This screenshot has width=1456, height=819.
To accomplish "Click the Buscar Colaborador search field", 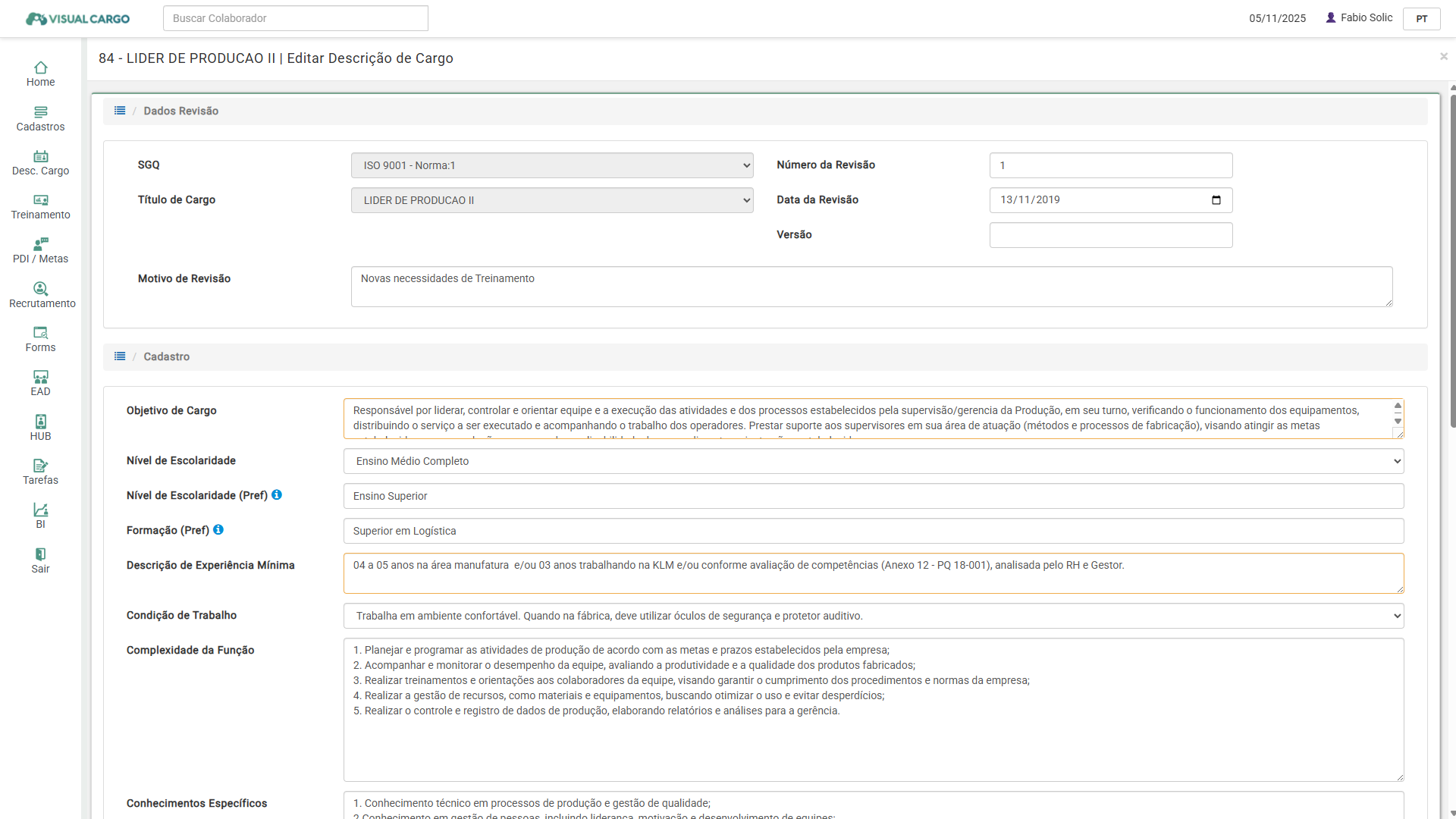I will click(x=295, y=18).
